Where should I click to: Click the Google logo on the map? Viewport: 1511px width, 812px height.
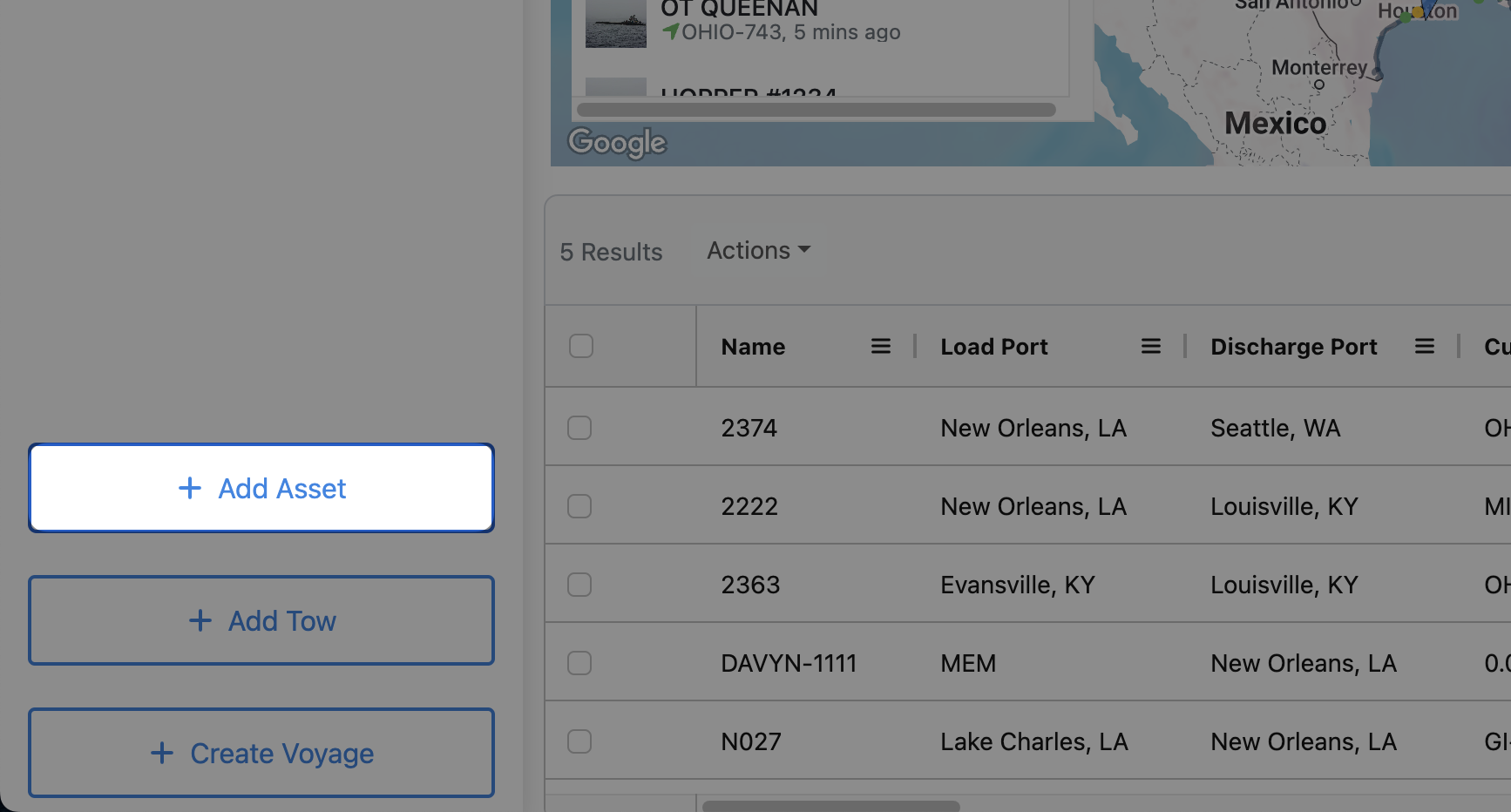[617, 142]
